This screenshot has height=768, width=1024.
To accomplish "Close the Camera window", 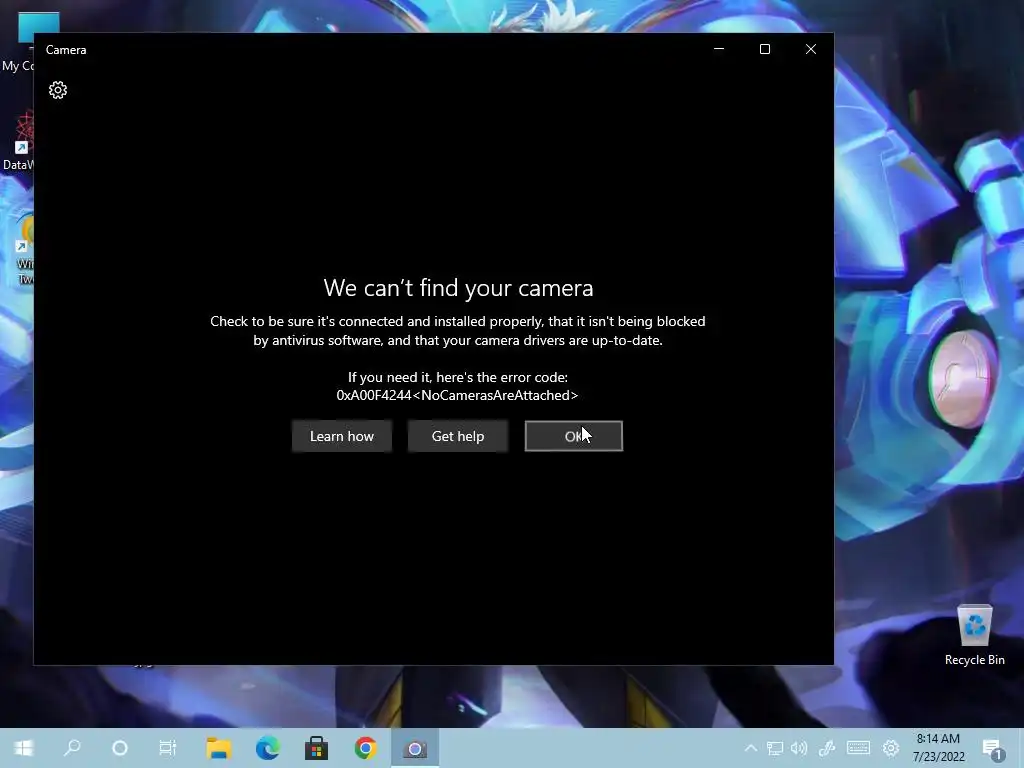I will coord(810,49).
